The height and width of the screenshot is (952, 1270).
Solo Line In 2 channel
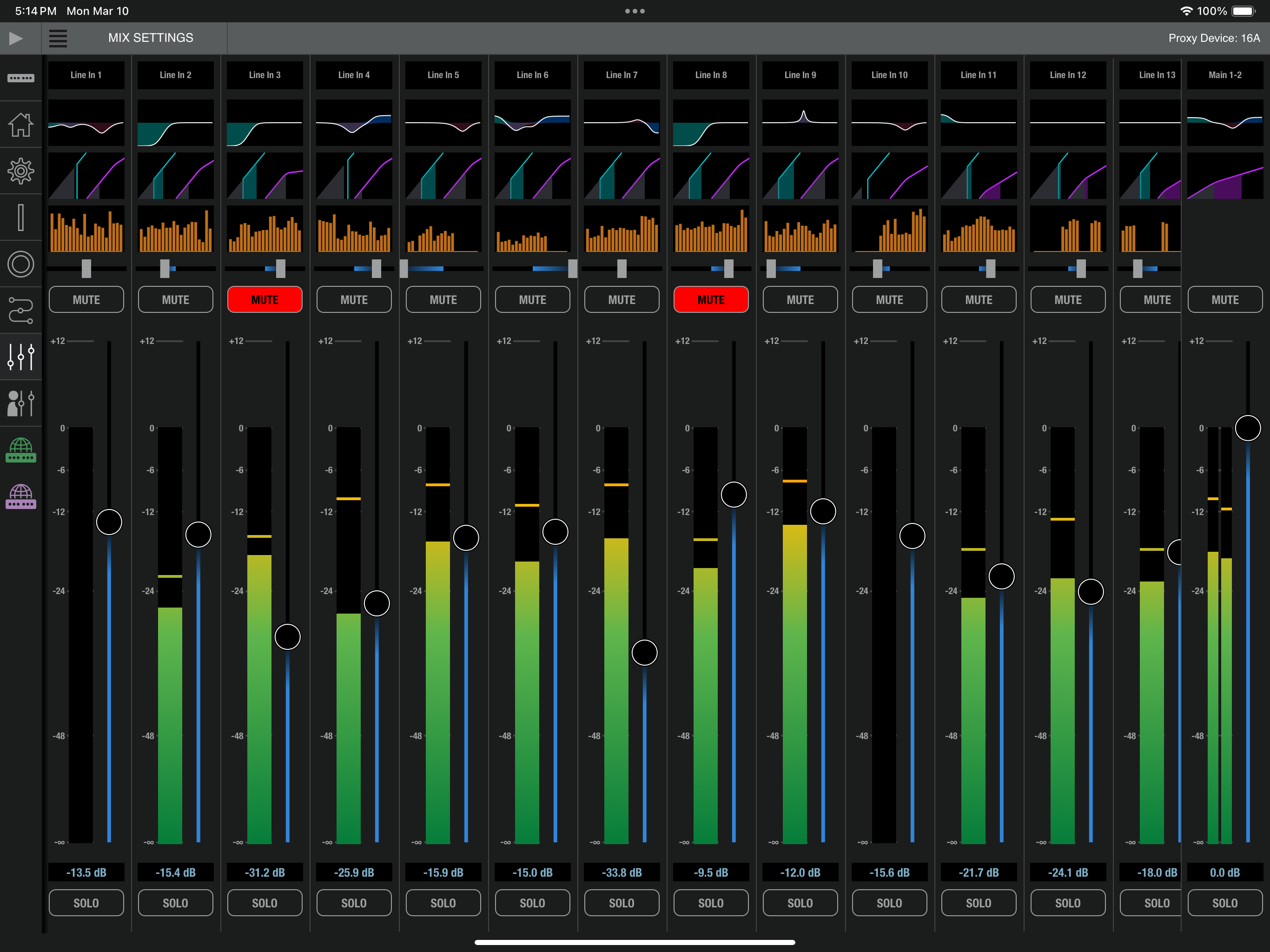coord(176,903)
